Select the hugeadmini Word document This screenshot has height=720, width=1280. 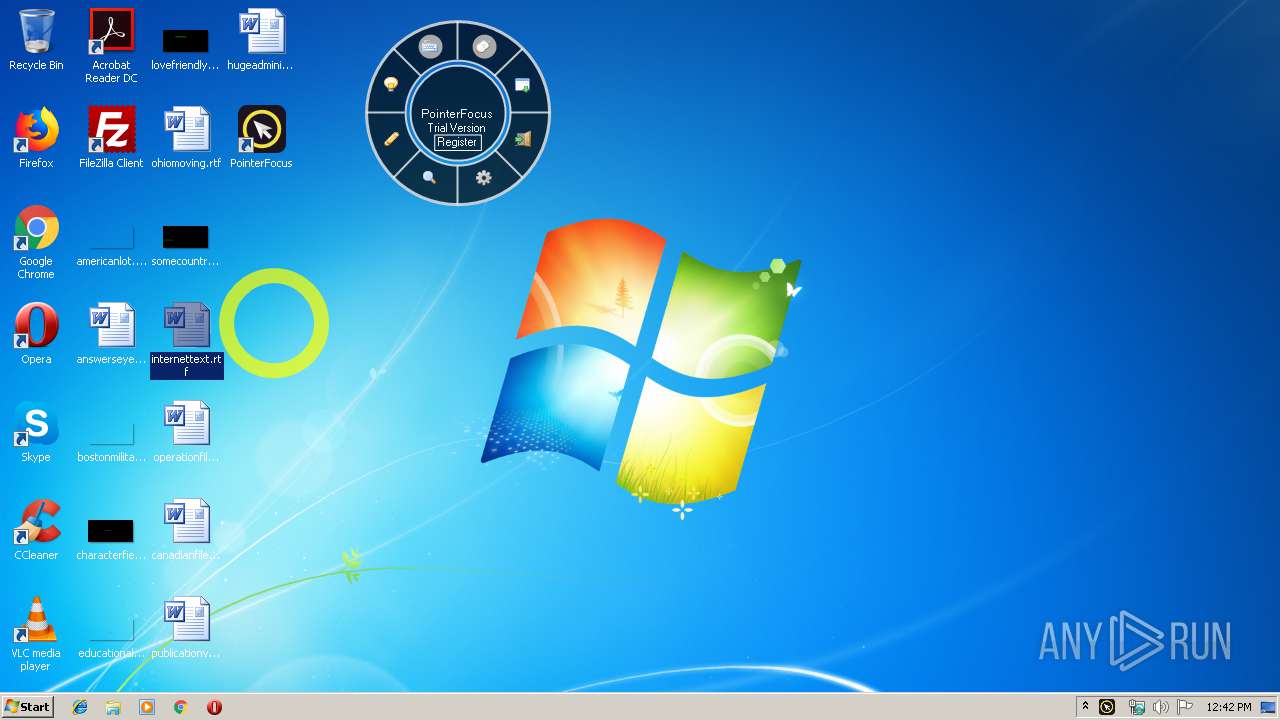pos(260,41)
